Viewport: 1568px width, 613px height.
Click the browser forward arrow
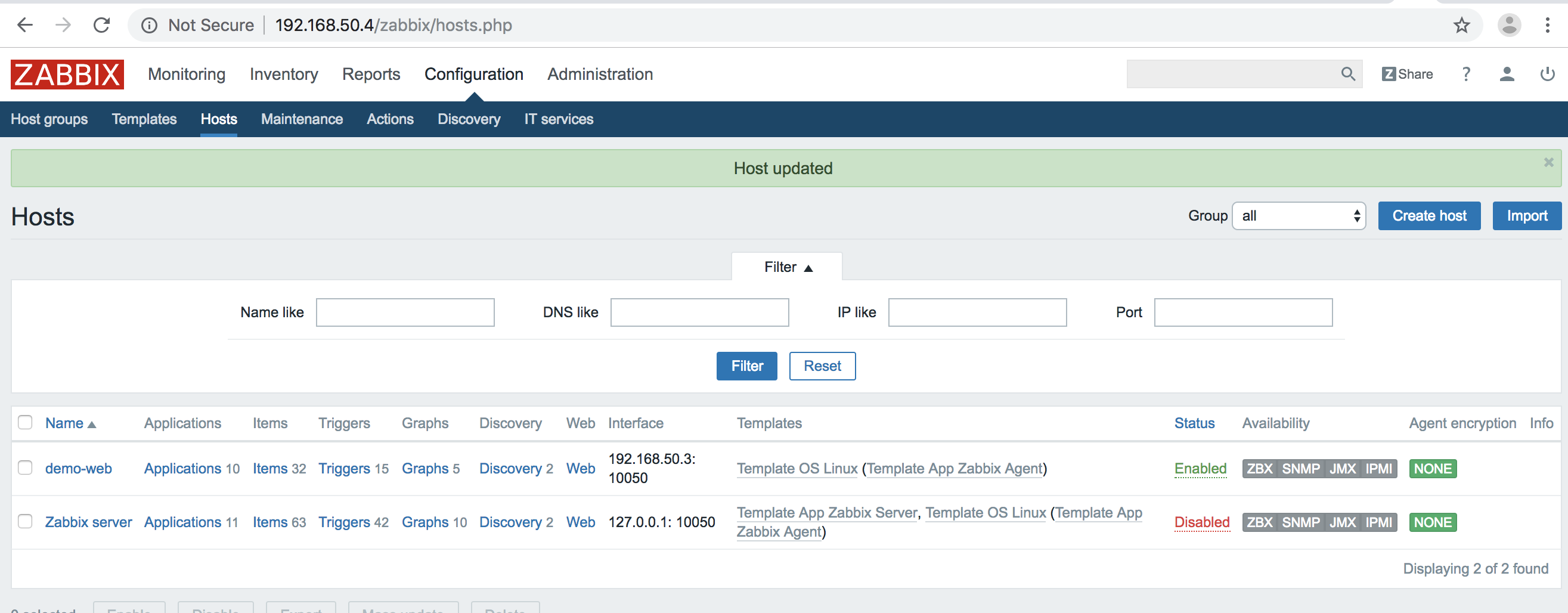point(63,25)
